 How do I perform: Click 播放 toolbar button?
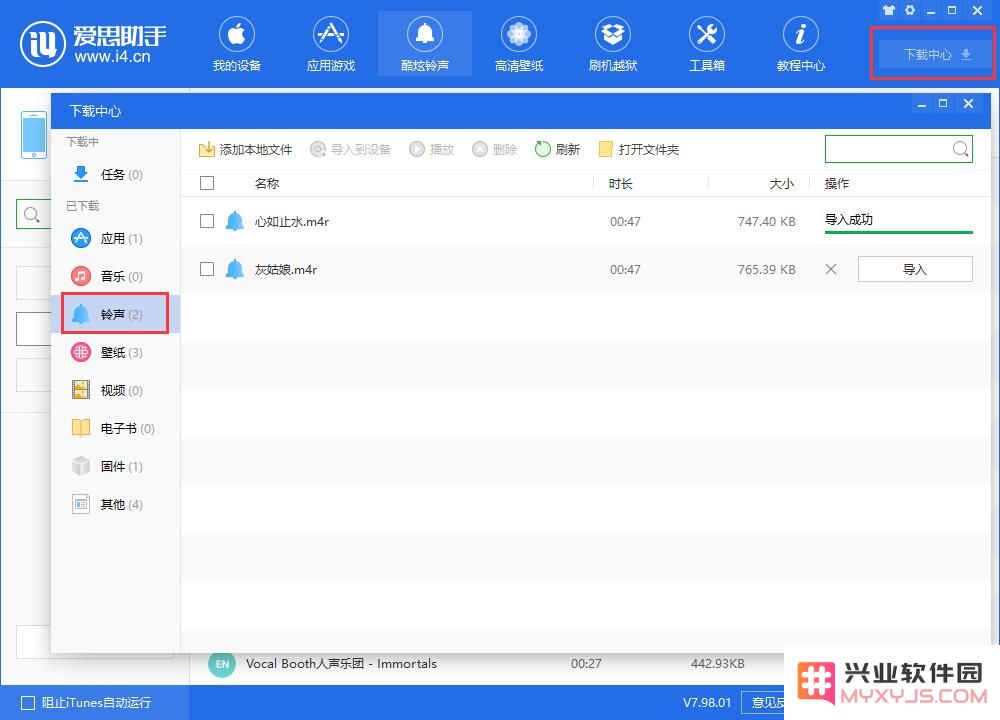pyautogui.click(x=431, y=149)
